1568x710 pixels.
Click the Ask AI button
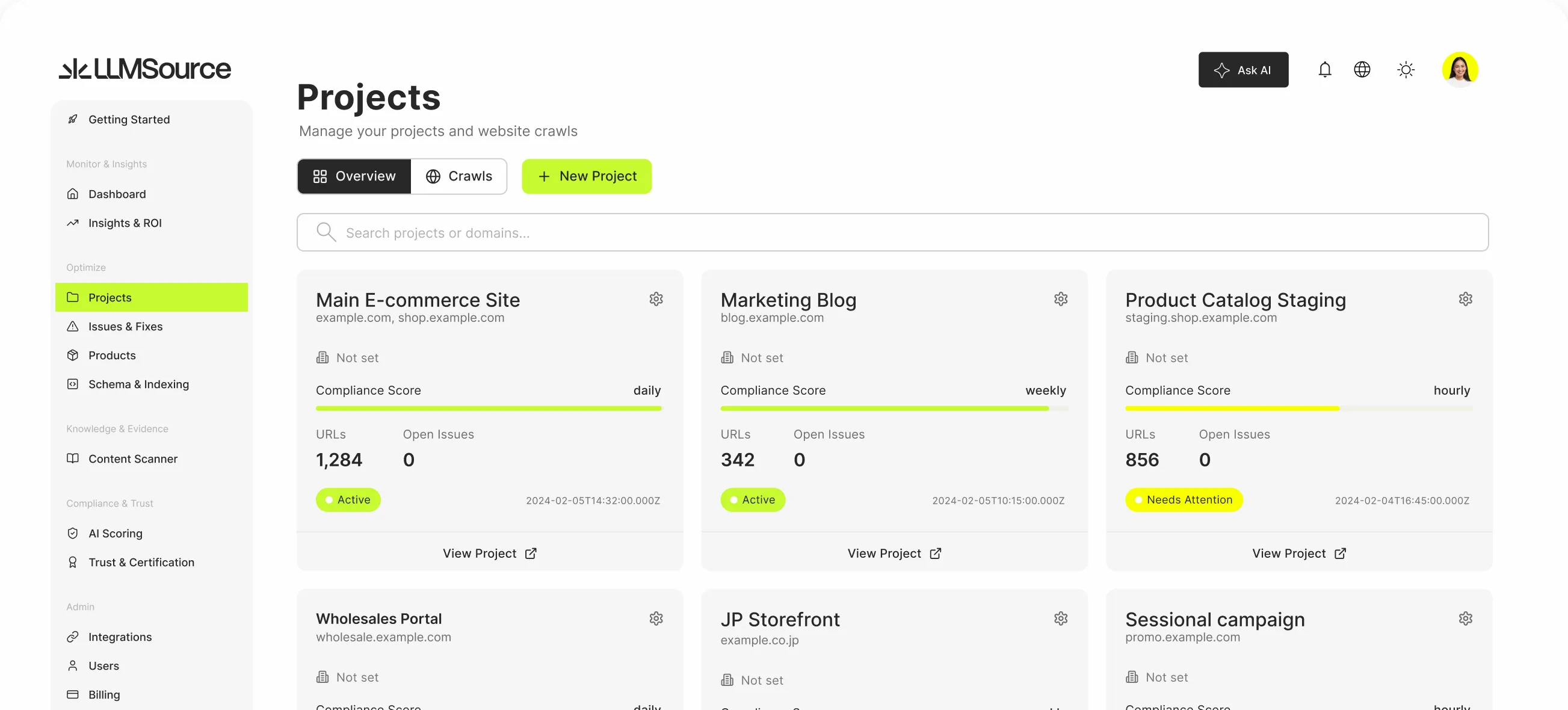pos(1243,69)
